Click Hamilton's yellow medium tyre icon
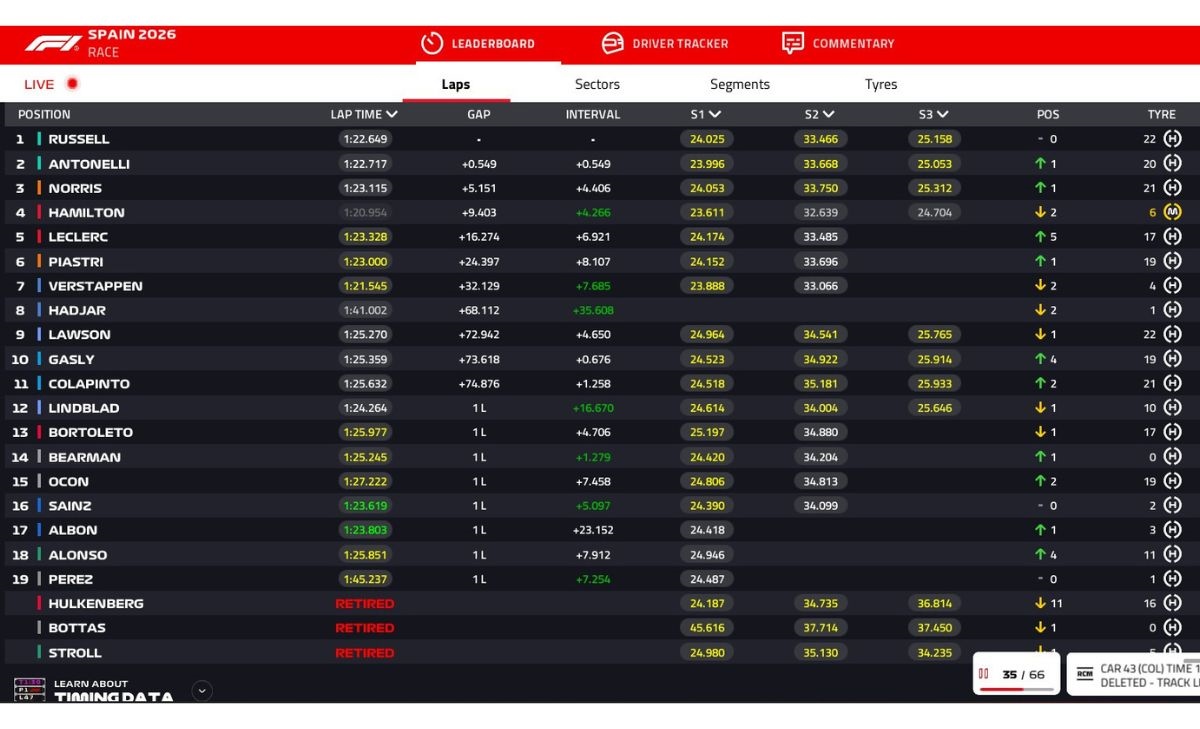The width and height of the screenshot is (1200, 729). pyautogui.click(x=1172, y=212)
